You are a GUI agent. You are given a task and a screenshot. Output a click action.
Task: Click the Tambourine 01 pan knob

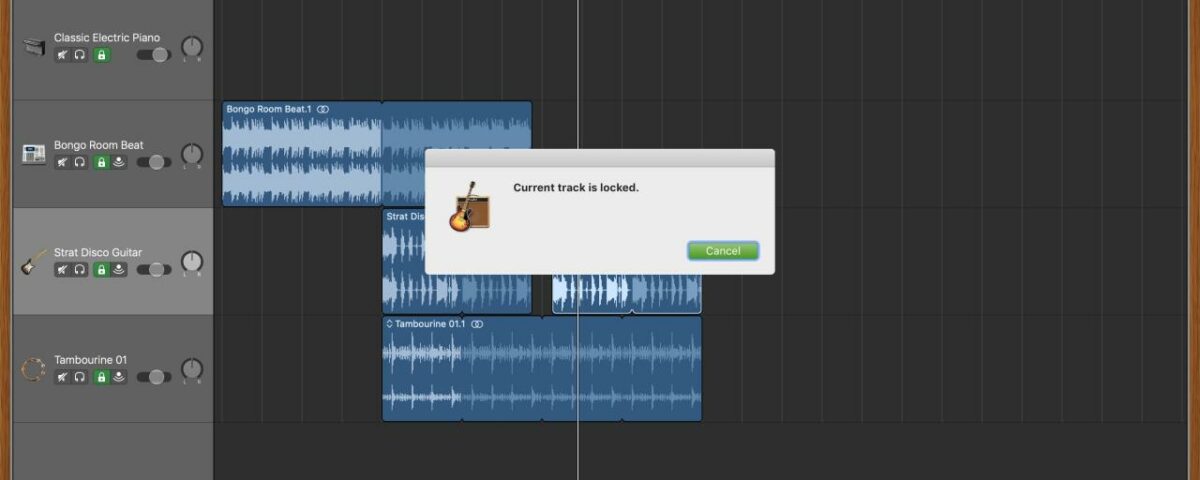191,369
